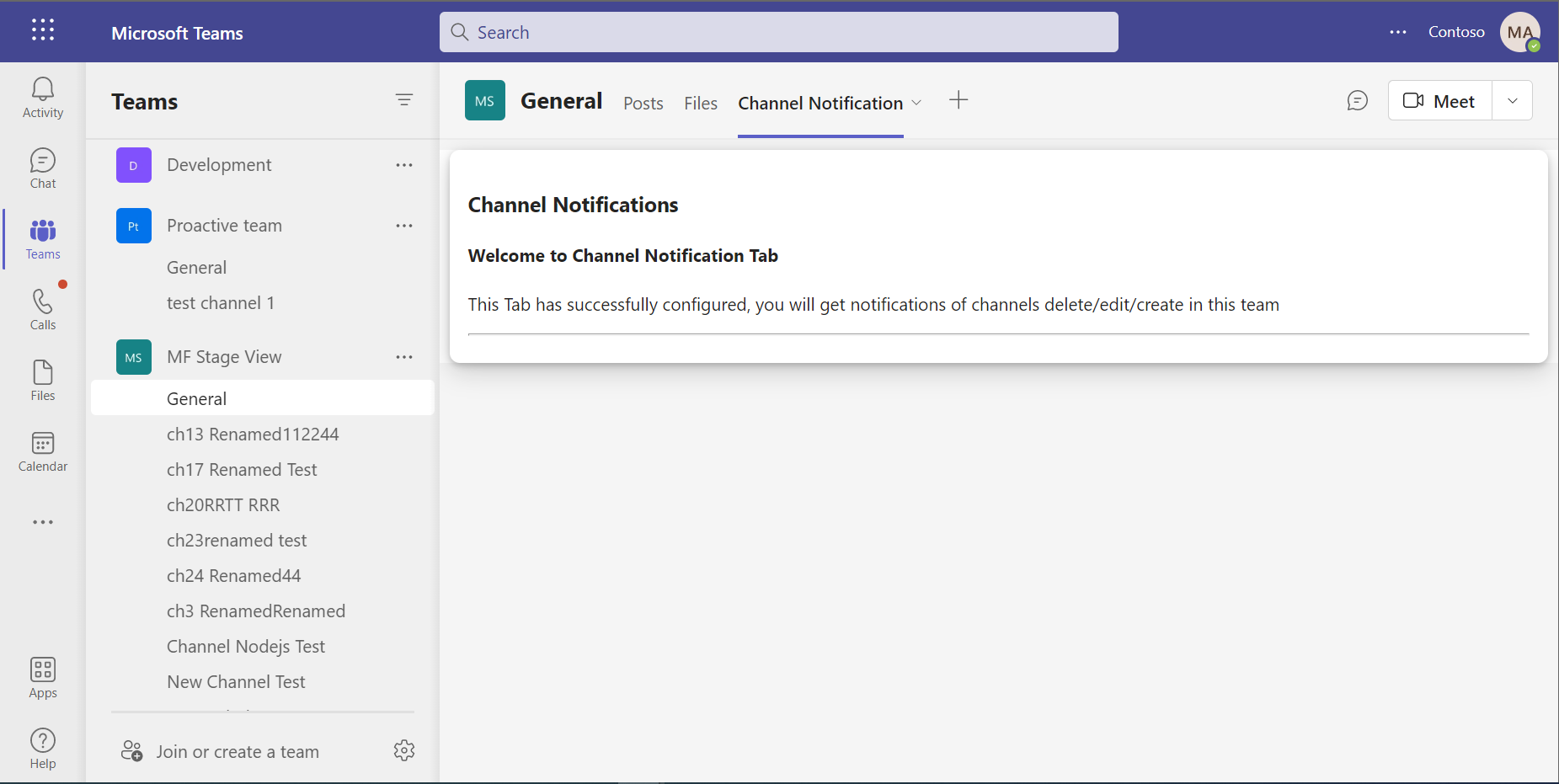Open Calendar in the left rail
The width and height of the screenshot is (1559, 784).
43,451
